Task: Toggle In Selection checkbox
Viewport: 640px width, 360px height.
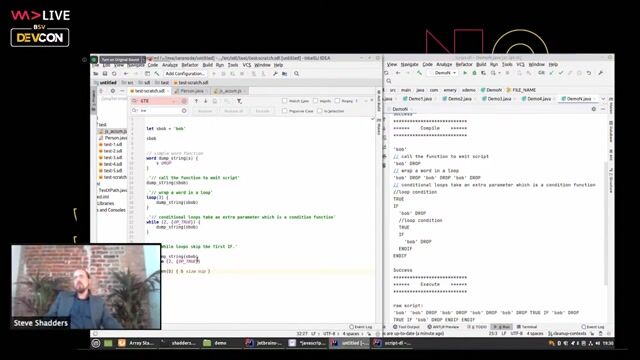Action: pos(320,111)
